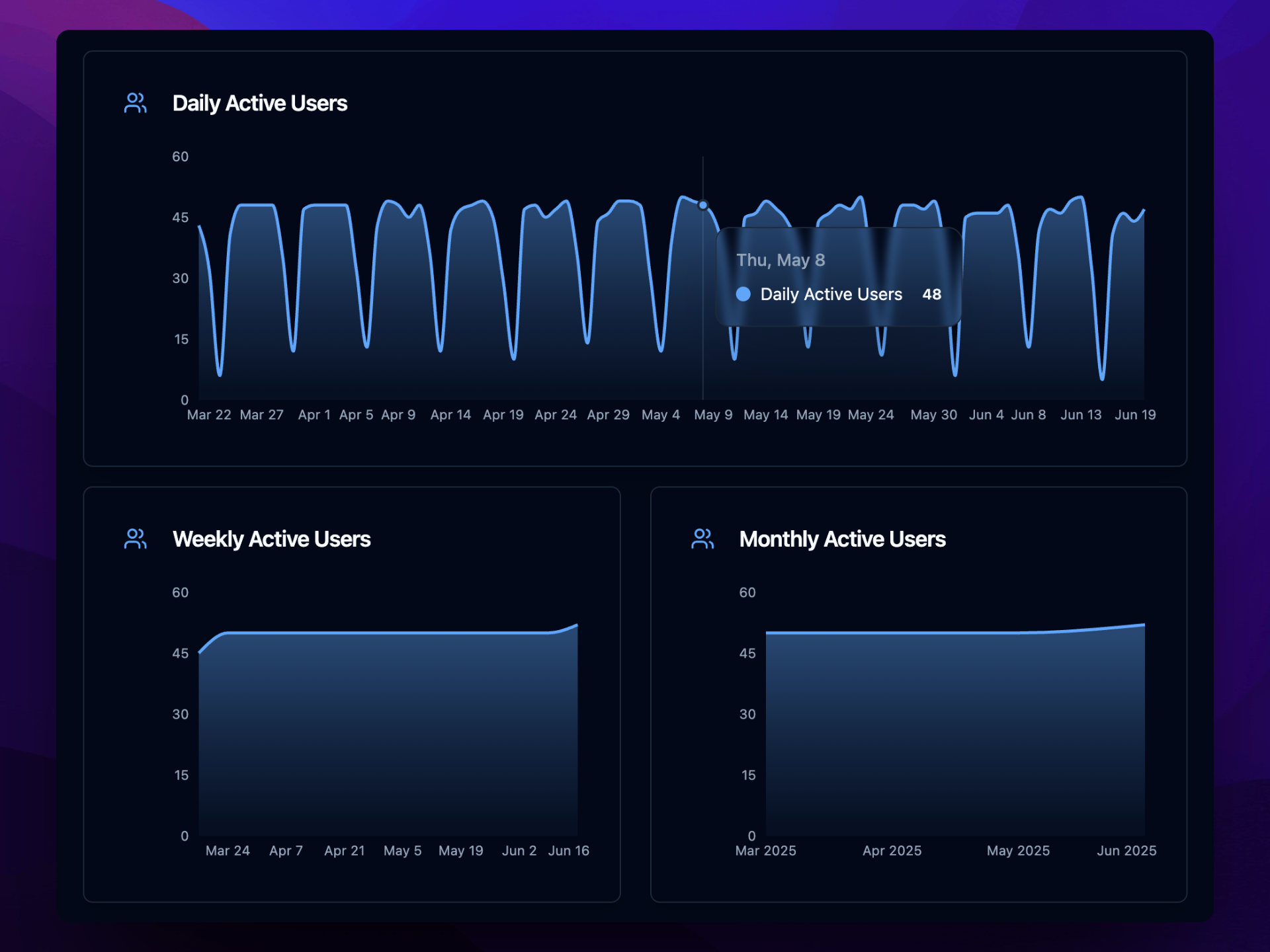Click the 48 value in the tooltip
The image size is (1270, 952).
click(x=931, y=294)
